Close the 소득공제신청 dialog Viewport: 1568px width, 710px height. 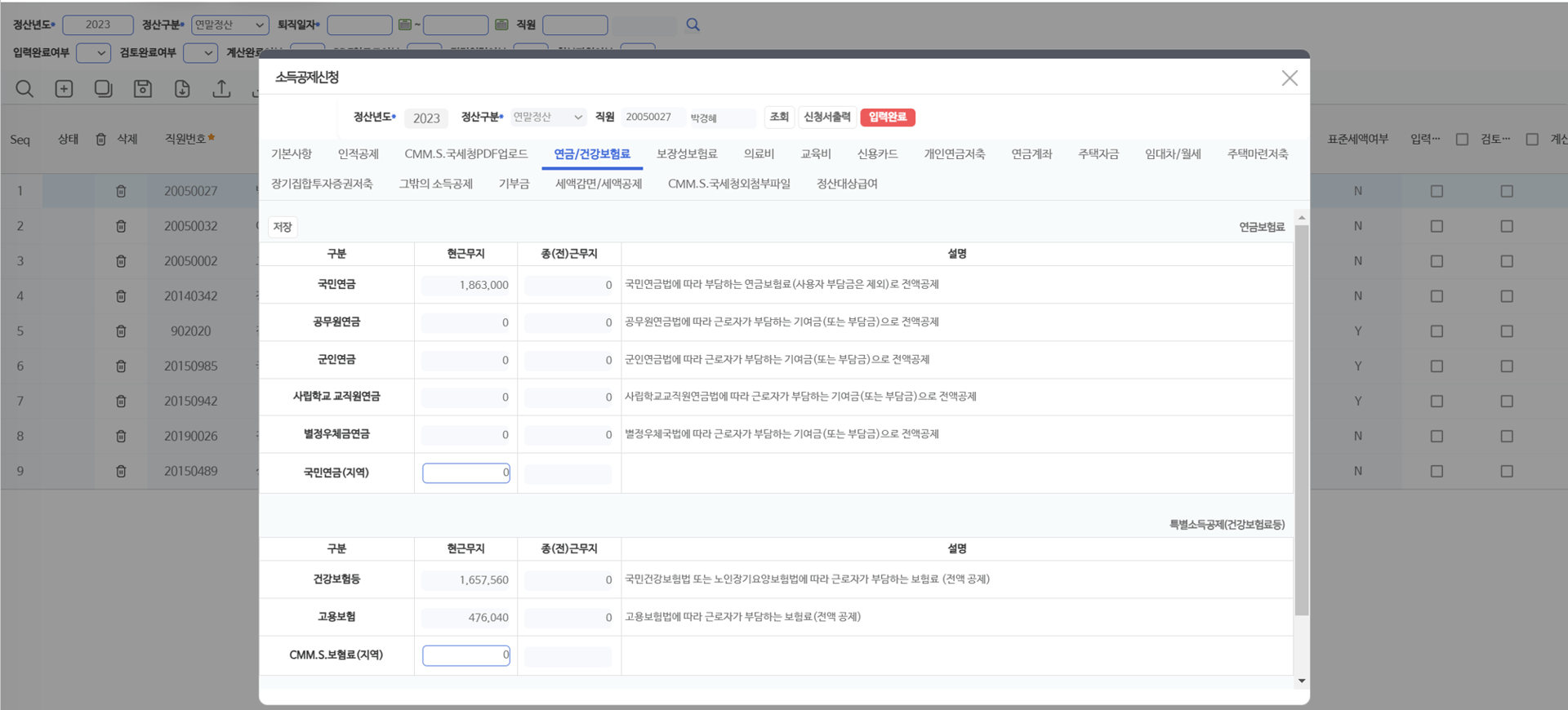pyautogui.click(x=1290, y=78)
